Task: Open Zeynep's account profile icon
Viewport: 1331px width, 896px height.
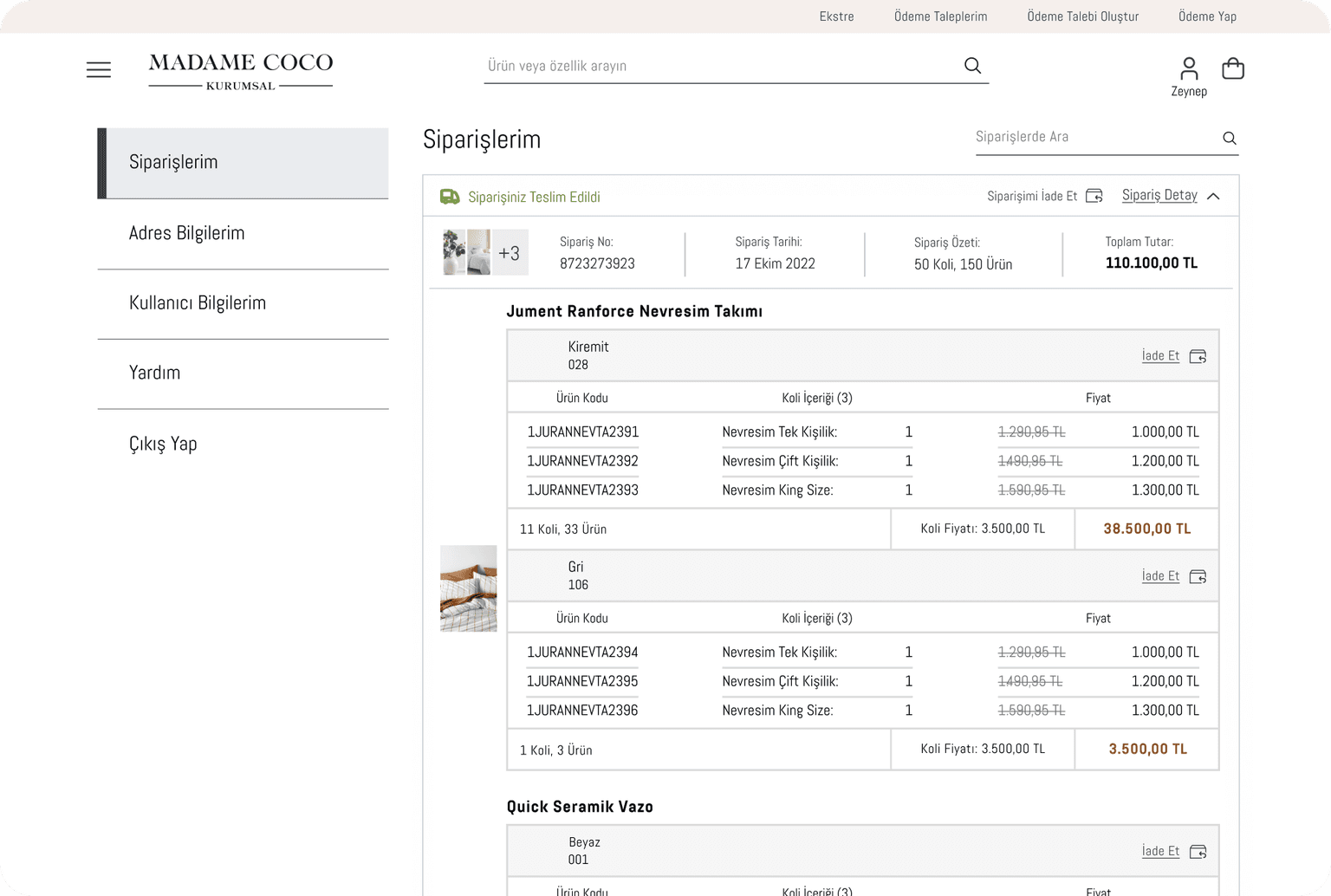Action: (1188, 68)
